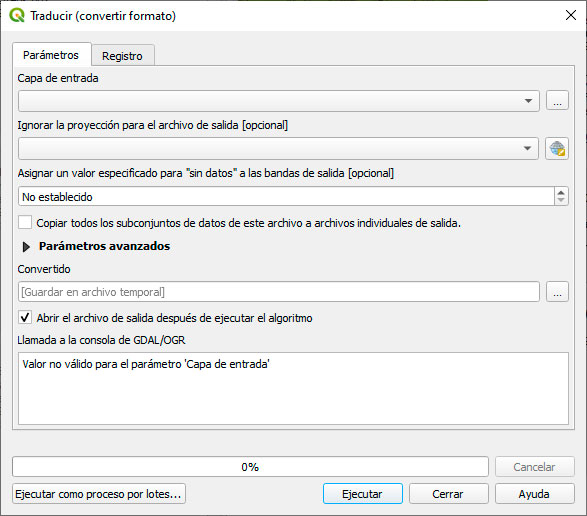The height and width of the screenshot is (516, 587).
Task: Close the Traducir dialog window
Action: [x=571, y=15]
